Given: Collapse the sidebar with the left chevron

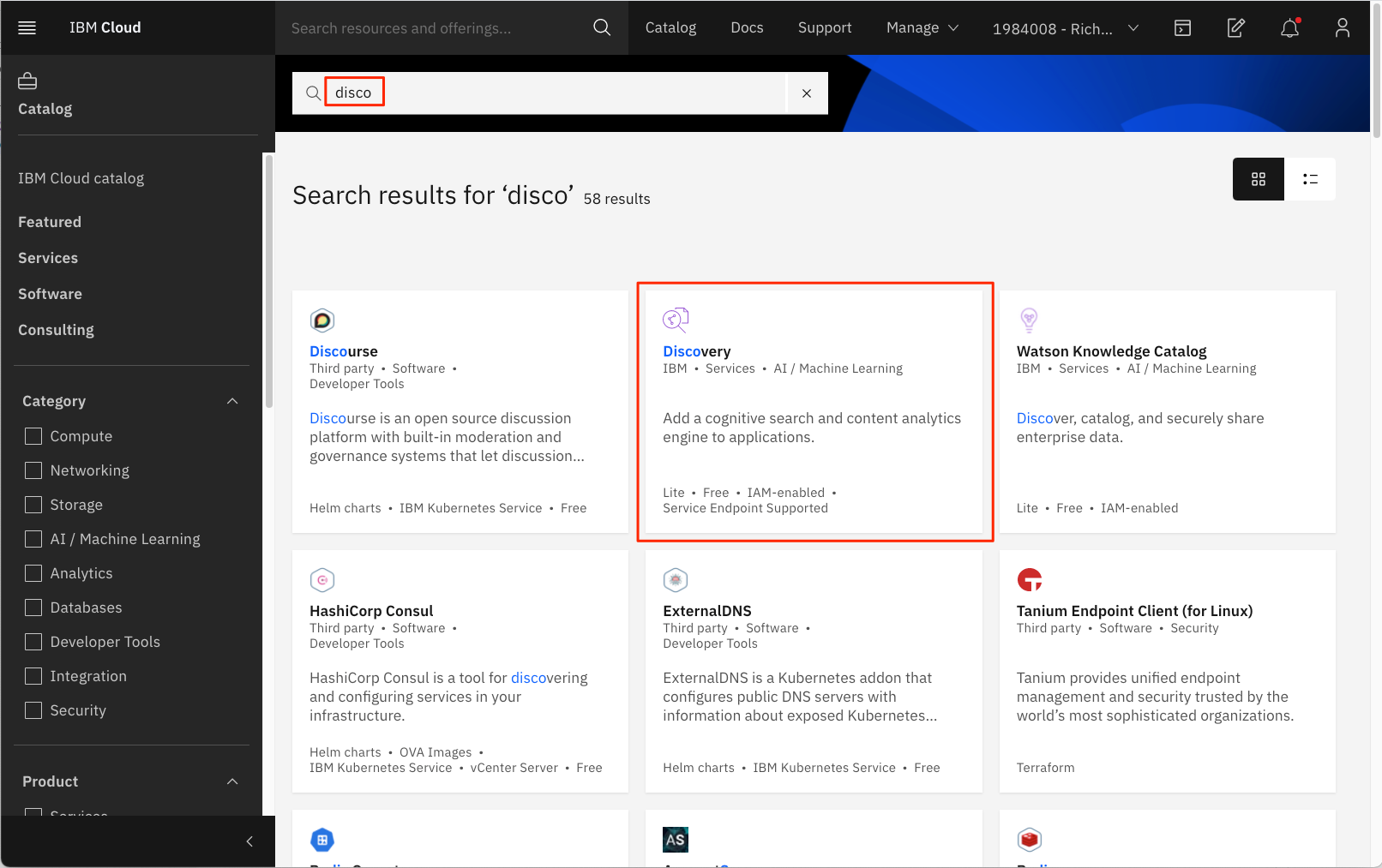Looking at the screenshot, I should pos(249,841).
